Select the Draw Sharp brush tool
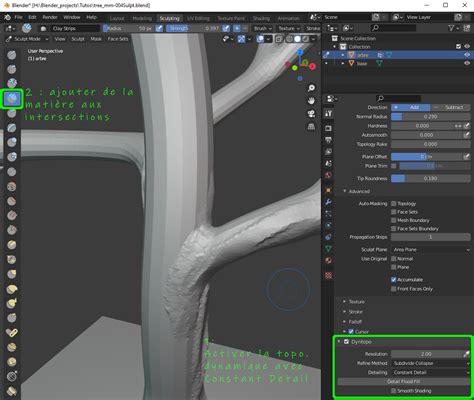The image size is (474, 400). tap(12, 69)
